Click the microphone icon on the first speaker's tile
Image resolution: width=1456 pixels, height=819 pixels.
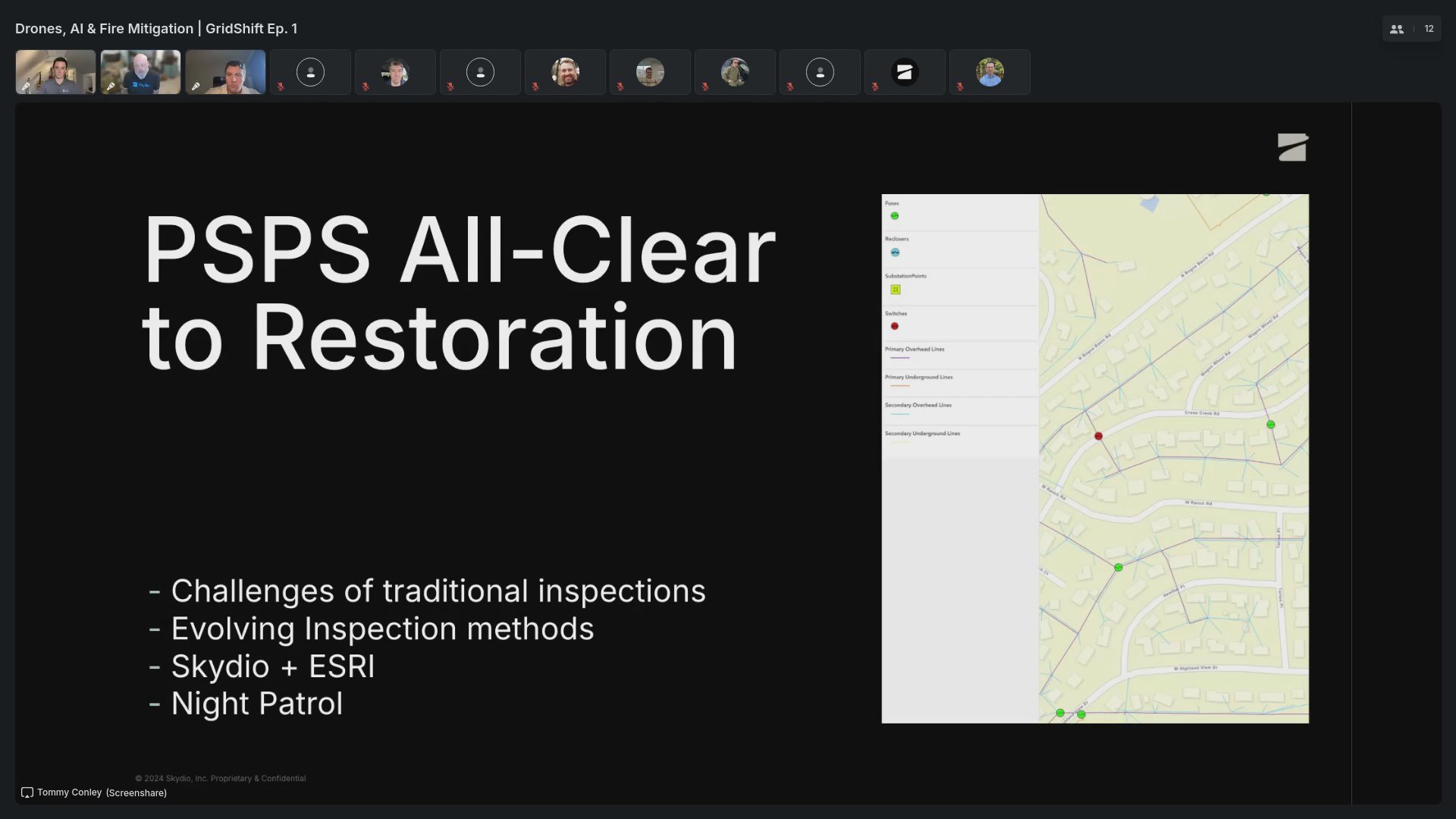(x=26, y=86)
